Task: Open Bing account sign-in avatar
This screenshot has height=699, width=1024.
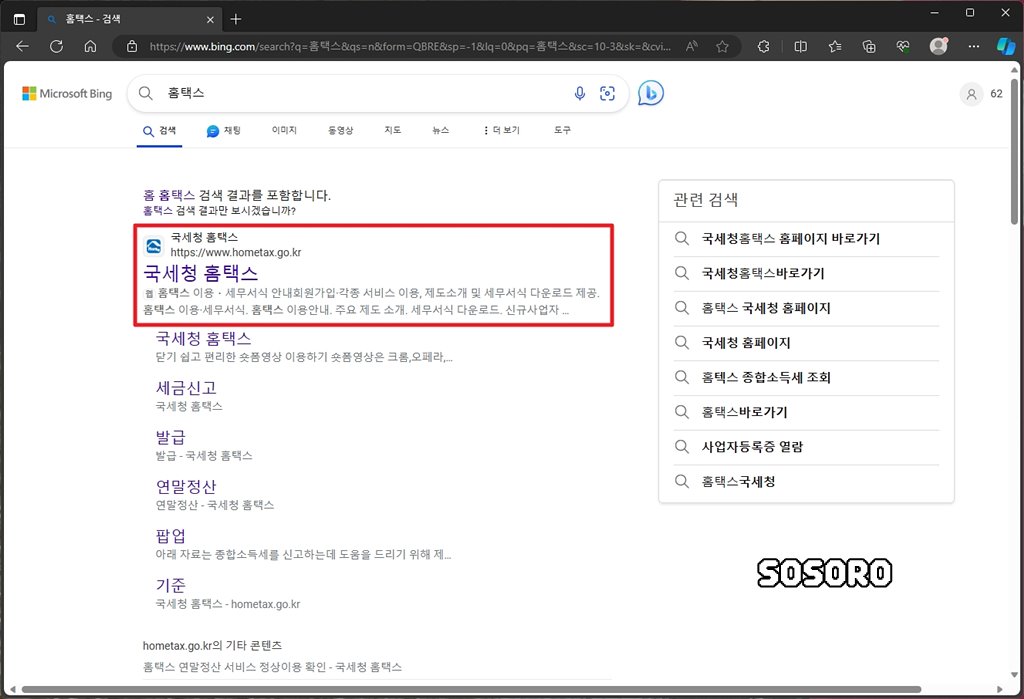Action: point(971,94)
